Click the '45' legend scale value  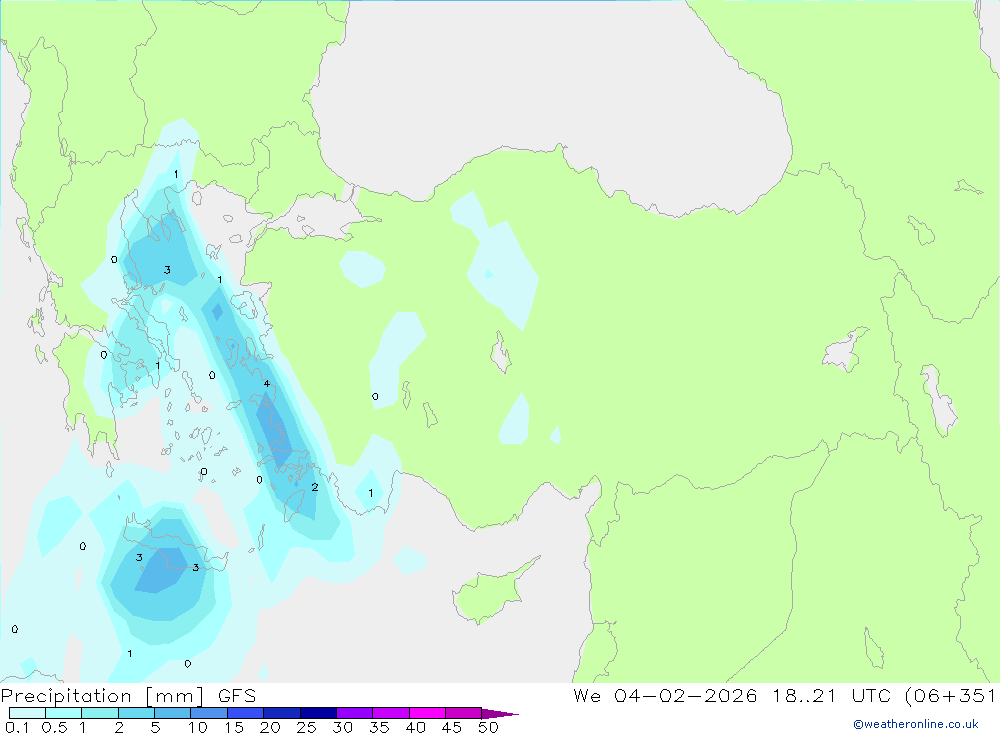click(452, 727)
